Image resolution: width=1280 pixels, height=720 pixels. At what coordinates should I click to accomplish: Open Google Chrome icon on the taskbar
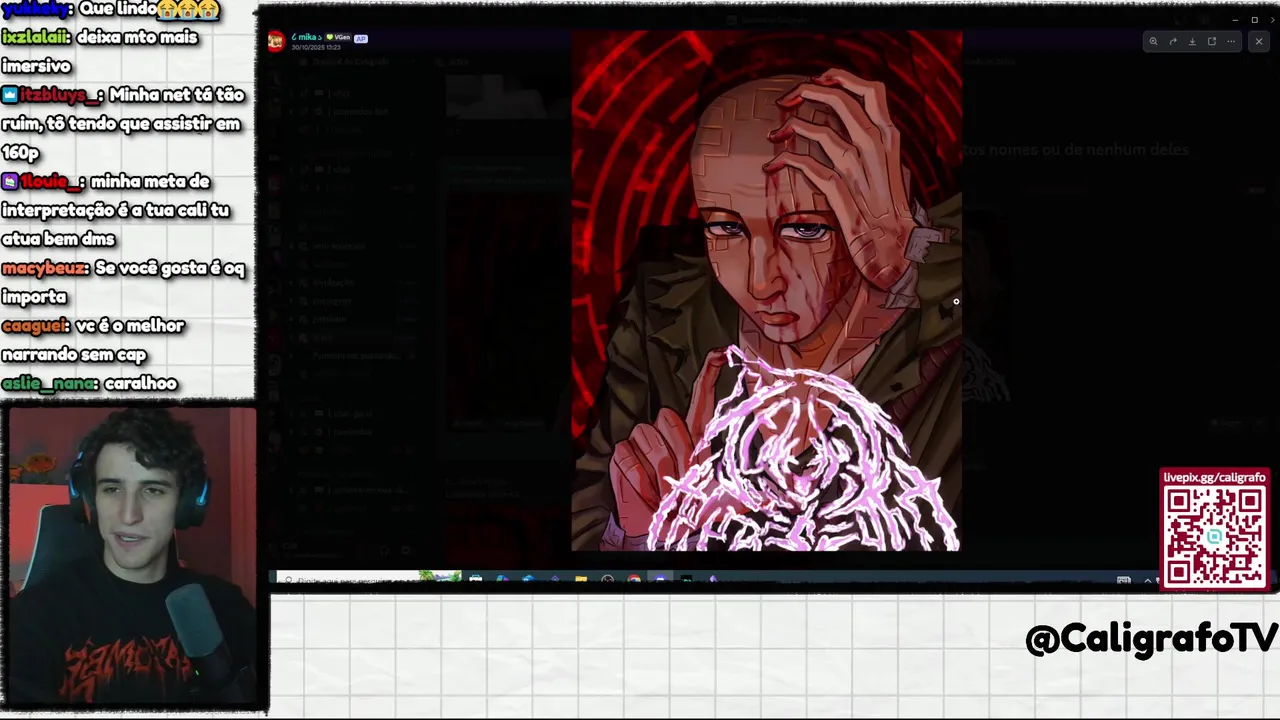click(x=634, y=579)
